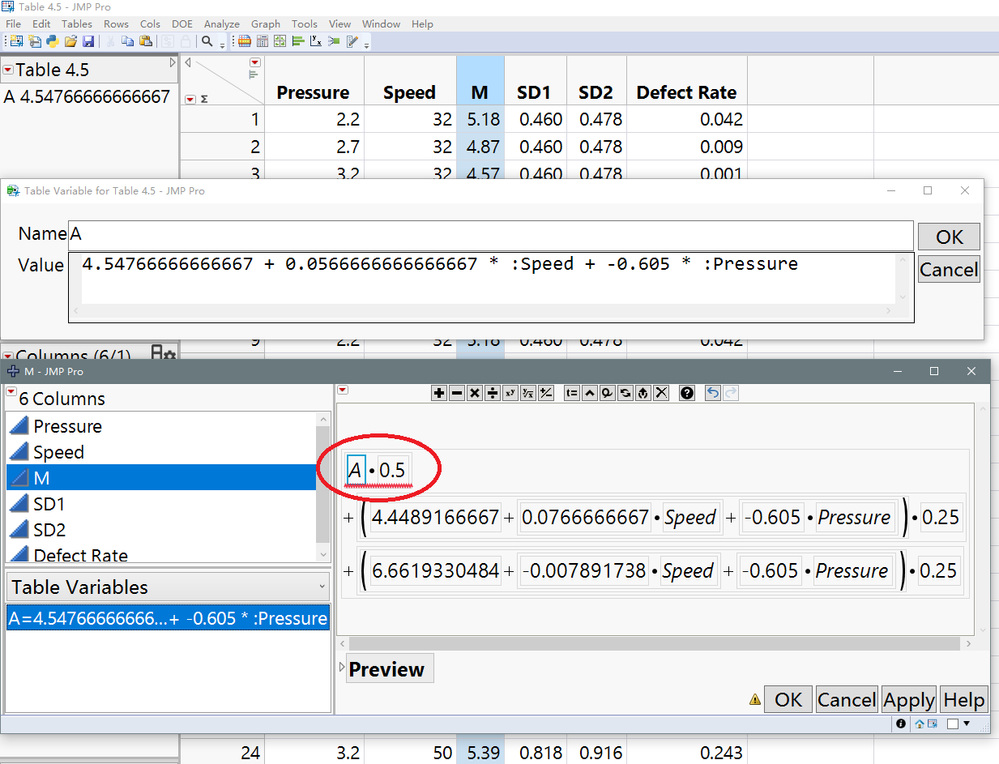Open the Analyze menu
This screenshot has height=764, width=999.
click(222, 24)
